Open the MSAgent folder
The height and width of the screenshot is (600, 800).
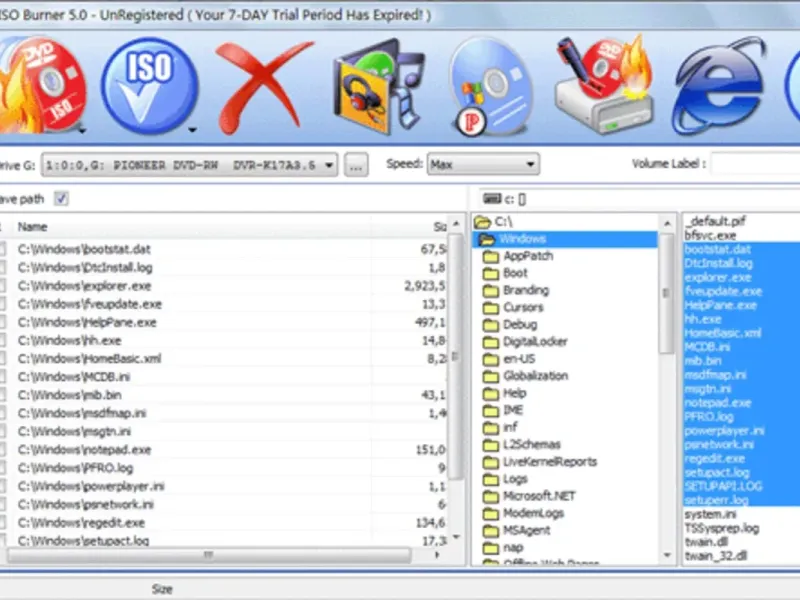pyautogui.click(x=516, y=531)
